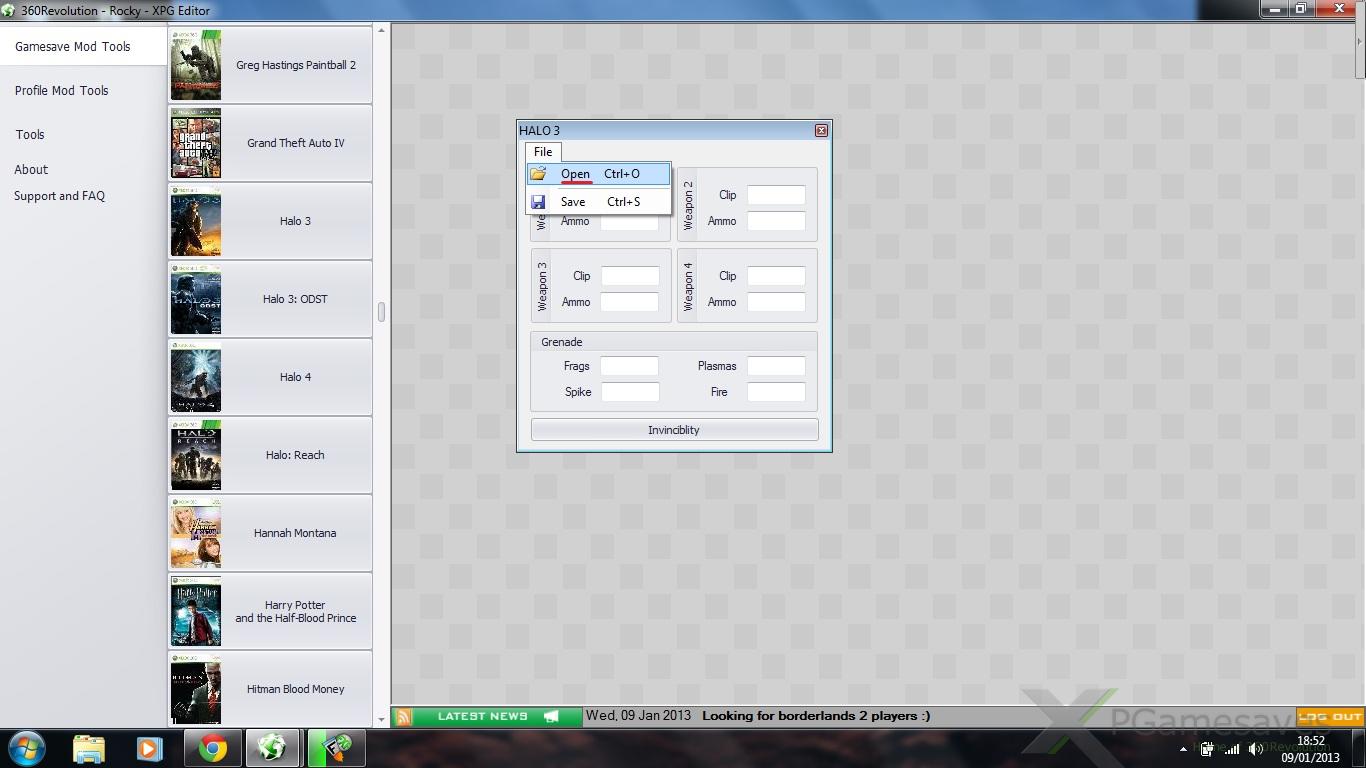Select Grand Theft Auto IV game entry
The image size is (1366, 768).
coord(295,143)
